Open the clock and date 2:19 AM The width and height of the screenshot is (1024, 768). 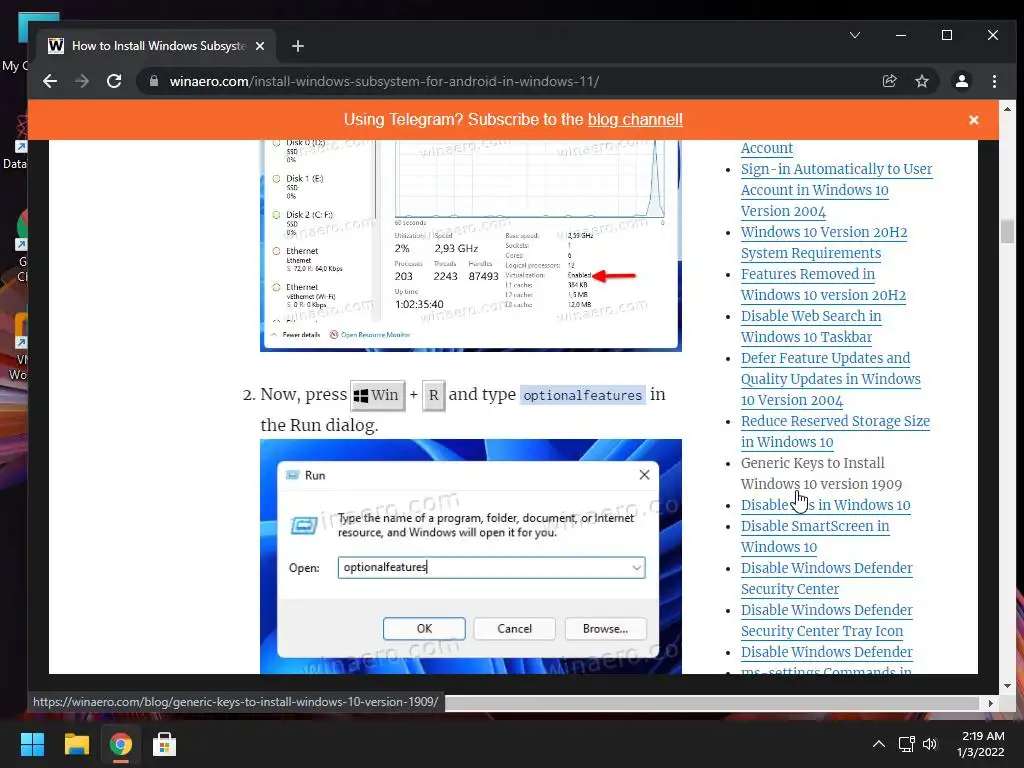pyautogui.click(x=982, y=744)
